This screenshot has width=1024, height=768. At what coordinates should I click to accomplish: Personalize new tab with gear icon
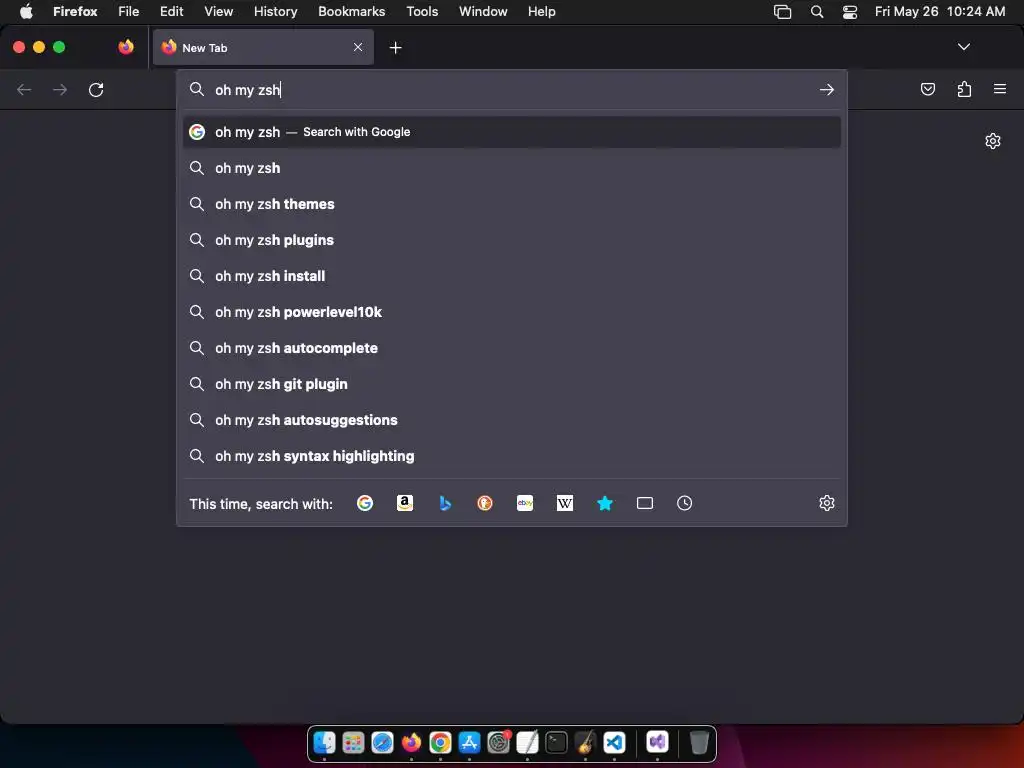[x=993, y=141]
